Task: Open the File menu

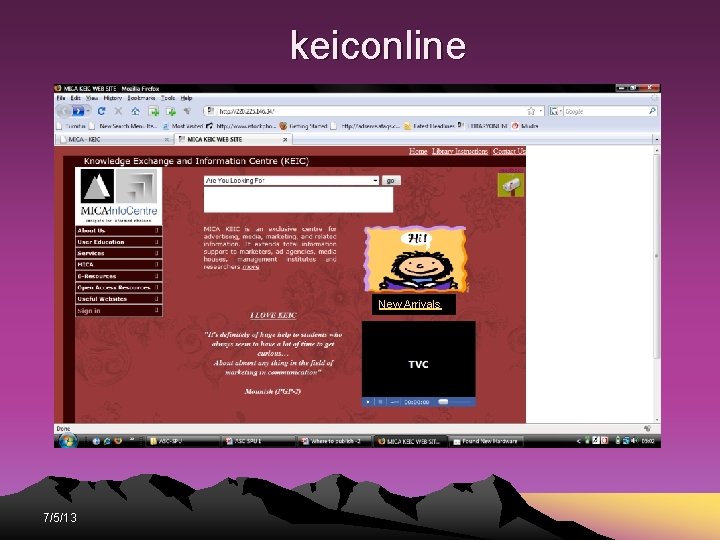Action: pyautogui.click(x=61, y=98)
